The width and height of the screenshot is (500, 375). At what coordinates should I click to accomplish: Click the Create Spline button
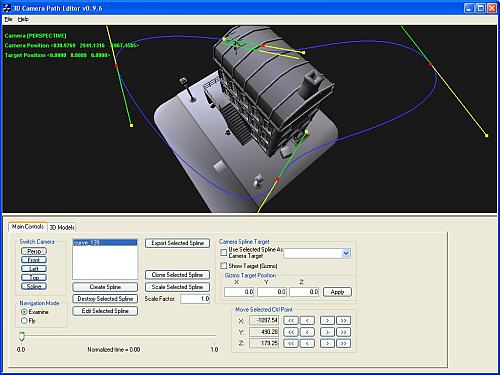(105, 287)
